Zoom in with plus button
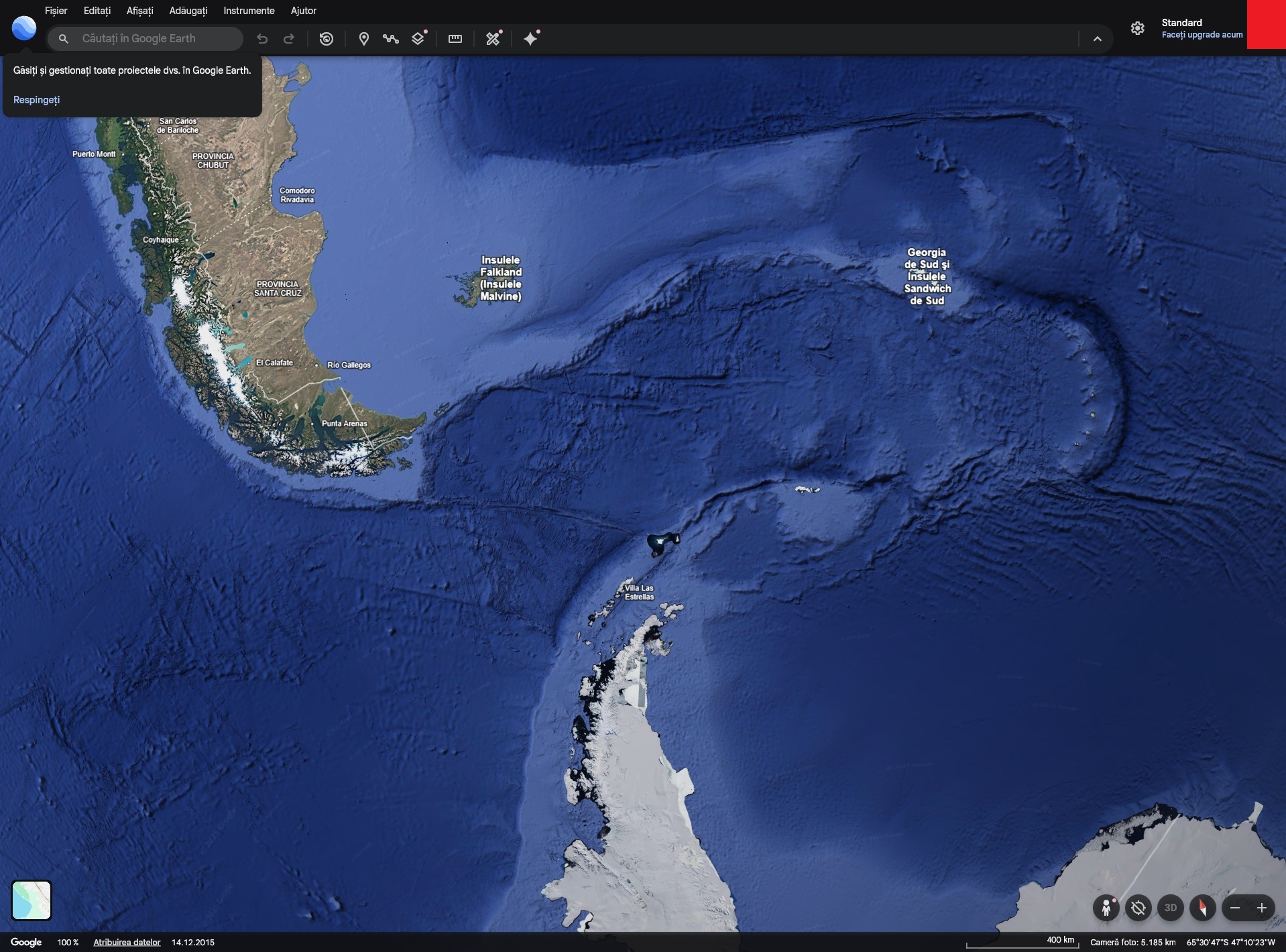Screen dimensions: 1286x952 click(1262, 908)
